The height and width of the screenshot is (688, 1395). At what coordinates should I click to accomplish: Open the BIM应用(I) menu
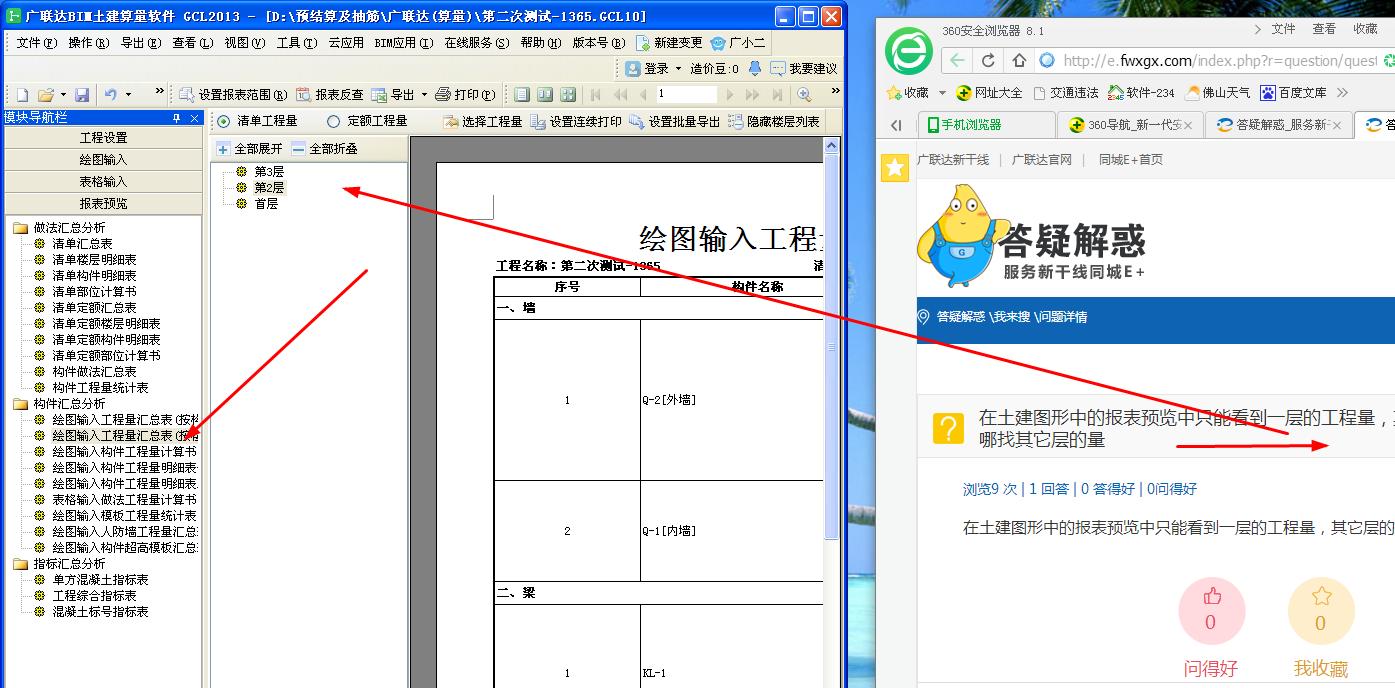(x=404, y=43)
